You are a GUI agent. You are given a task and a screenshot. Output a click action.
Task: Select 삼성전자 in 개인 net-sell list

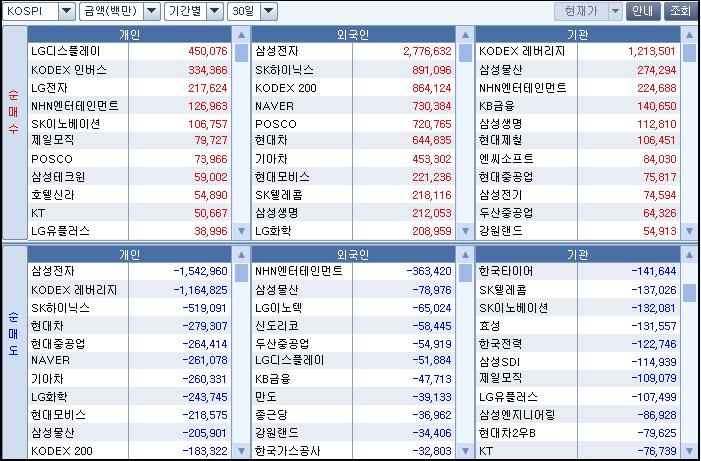pos(130,271)
